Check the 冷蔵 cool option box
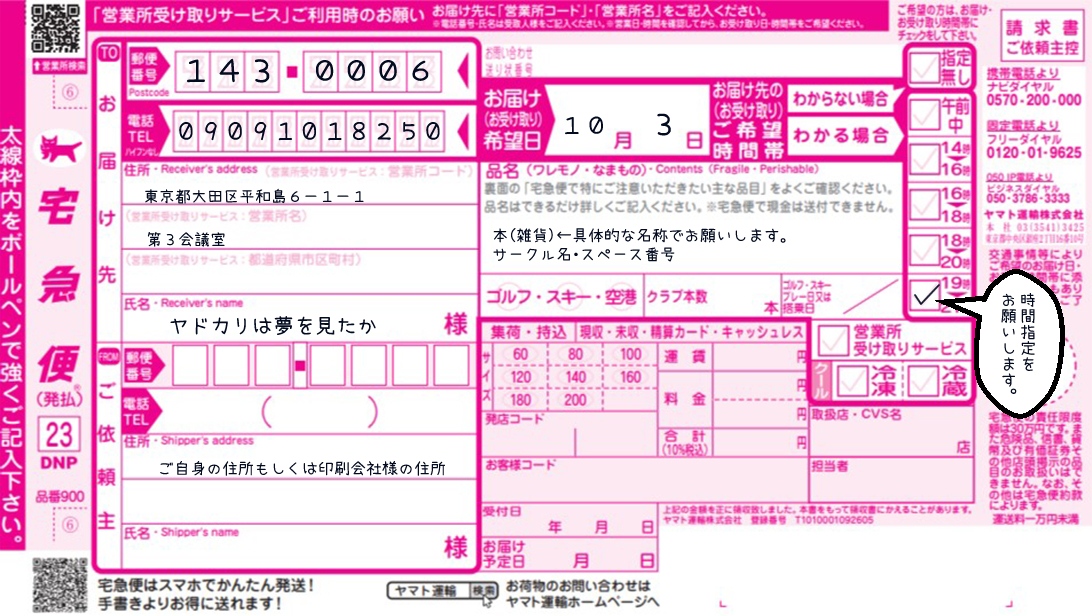 point(922,381)
